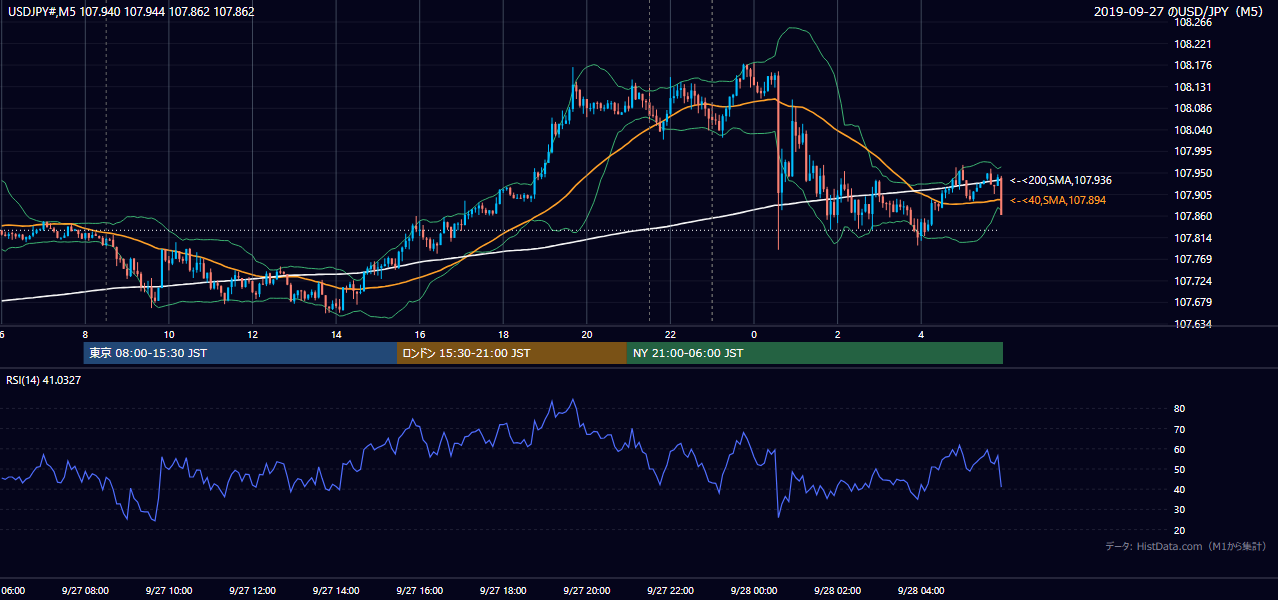Click hour tick 14 under the price chart

(336, 334)
